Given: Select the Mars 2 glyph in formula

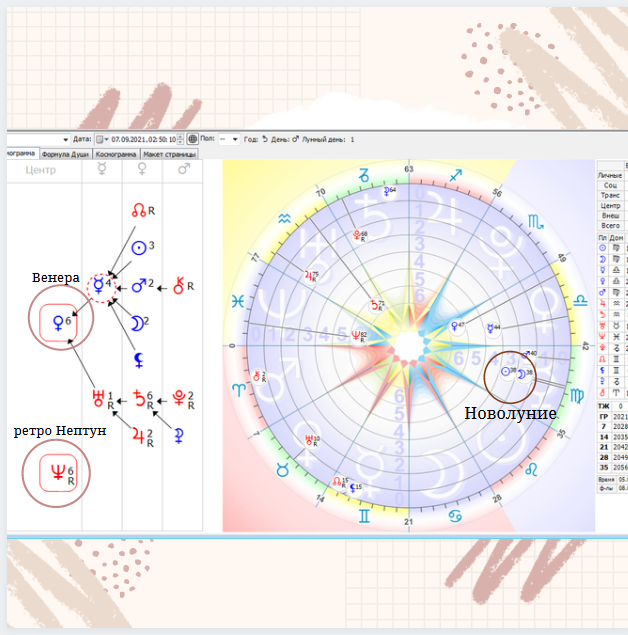Looking at the screenshot, I should 143,285.
